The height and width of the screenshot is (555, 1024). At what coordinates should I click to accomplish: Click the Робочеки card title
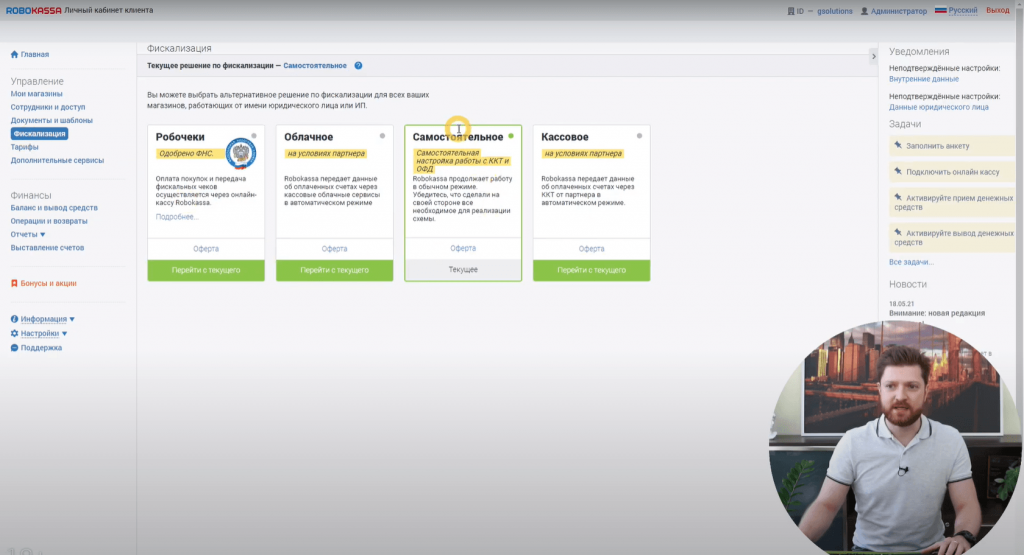(x=180, y=137)
